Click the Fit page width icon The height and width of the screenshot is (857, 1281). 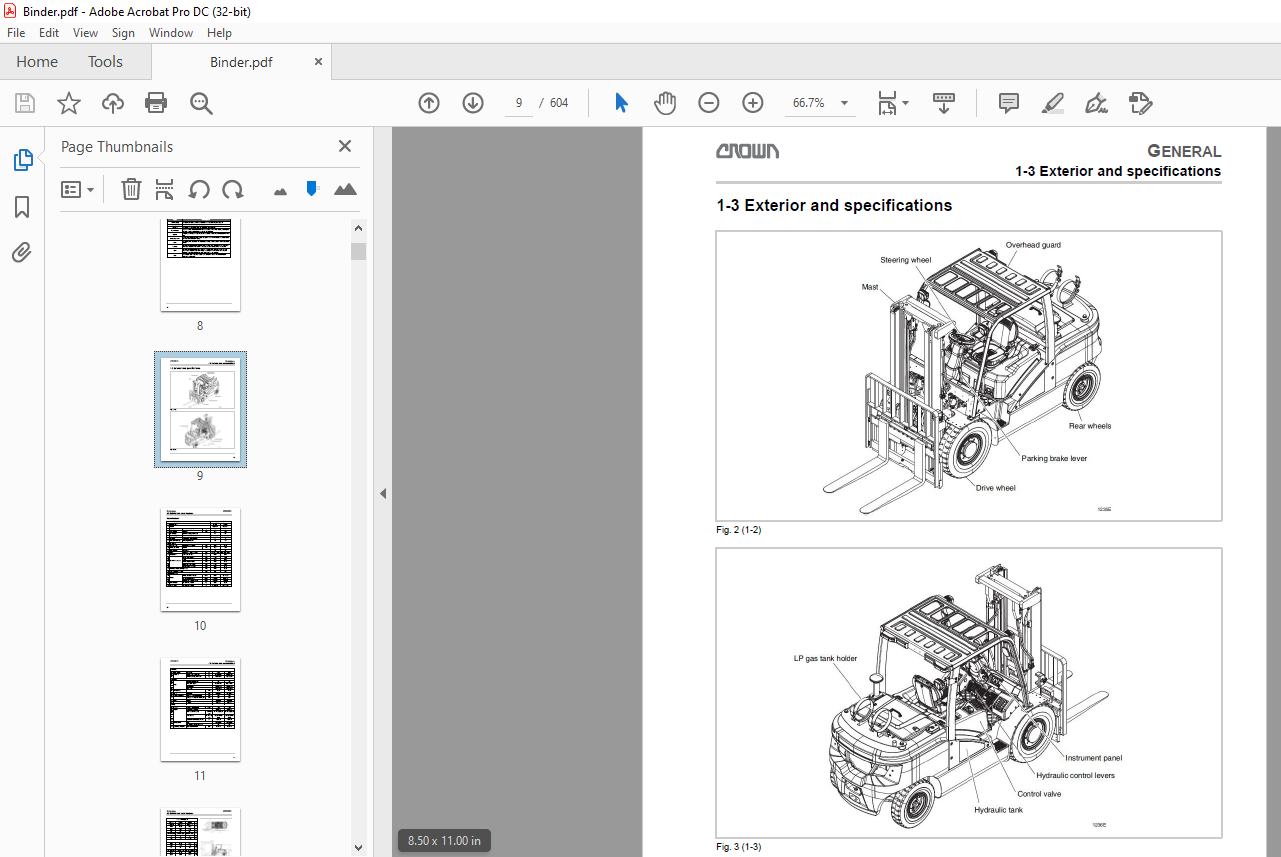(x=887, y=103)
